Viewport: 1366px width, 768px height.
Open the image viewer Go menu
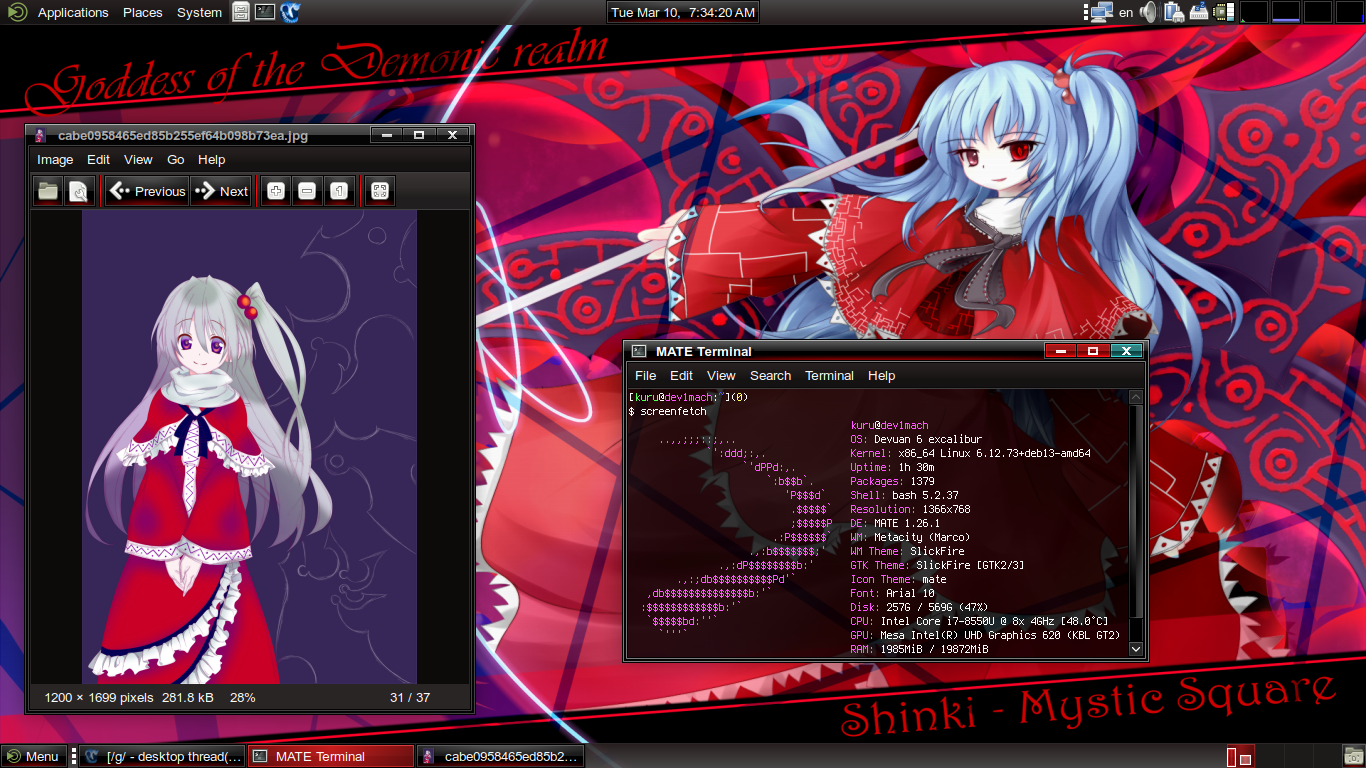[176, 159]
